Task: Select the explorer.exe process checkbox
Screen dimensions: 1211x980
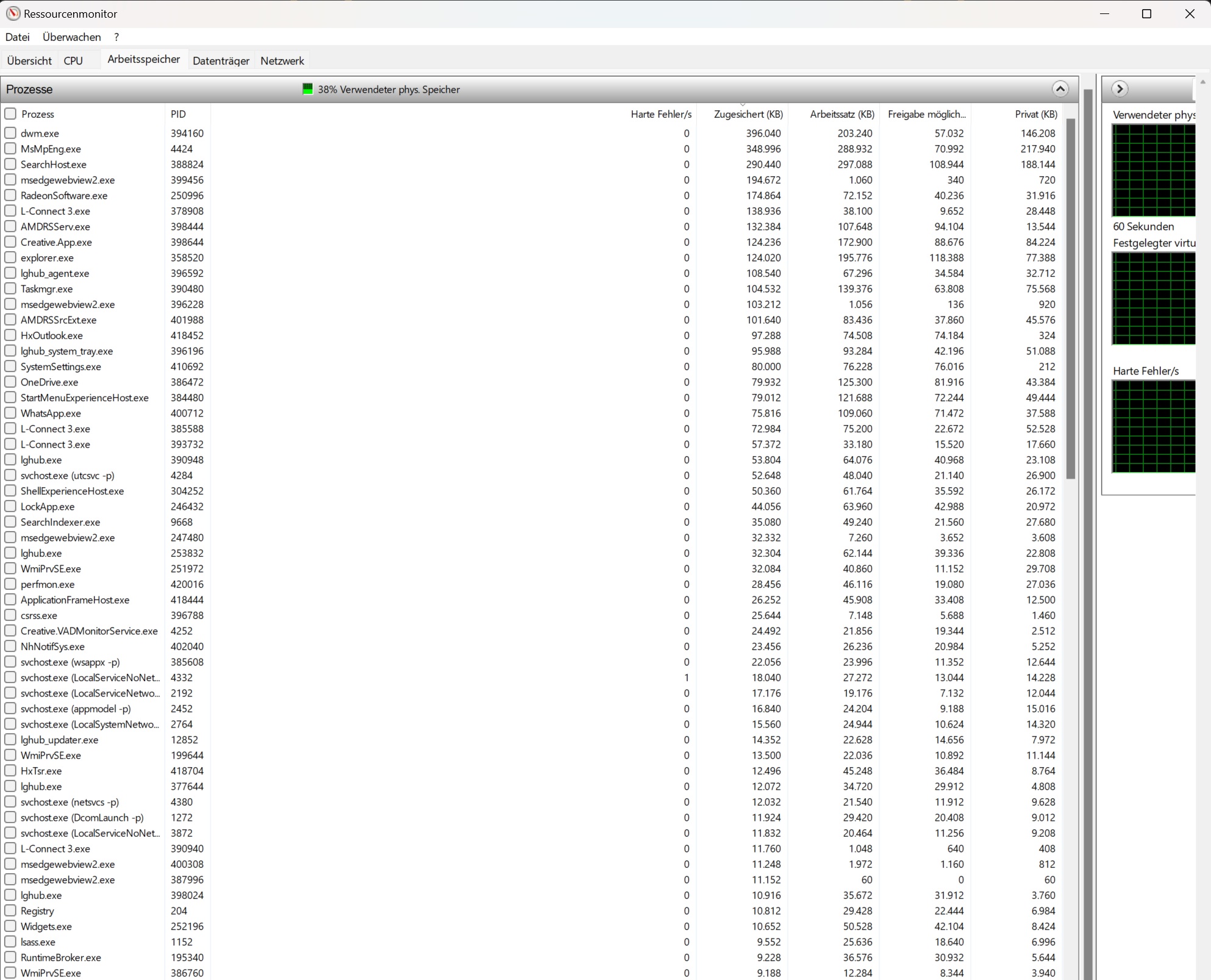Action: pos(10,258)
